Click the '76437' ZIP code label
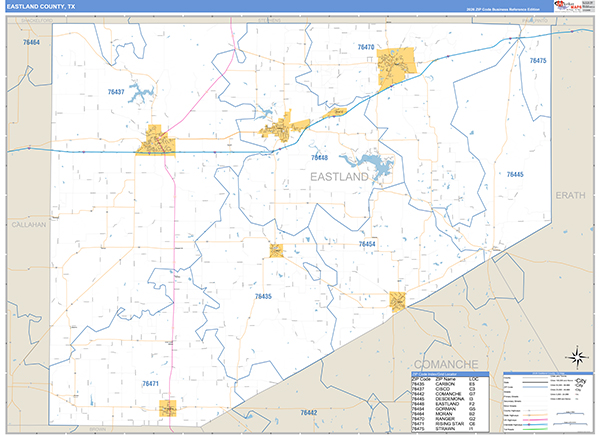The height and width of the screenshot is (435, 600). tap(116, 92)
